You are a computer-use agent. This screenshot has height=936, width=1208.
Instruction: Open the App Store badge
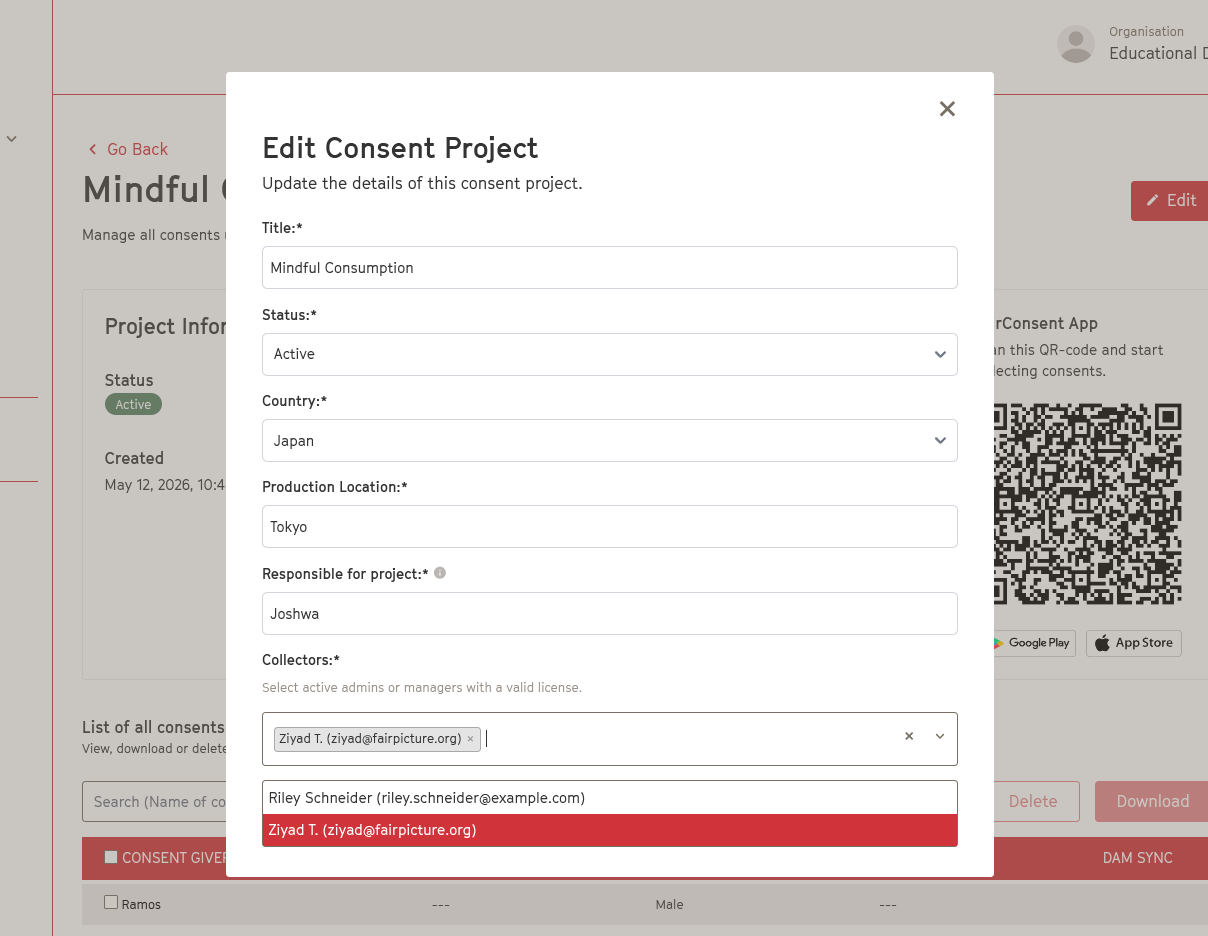coord(1134,643)
